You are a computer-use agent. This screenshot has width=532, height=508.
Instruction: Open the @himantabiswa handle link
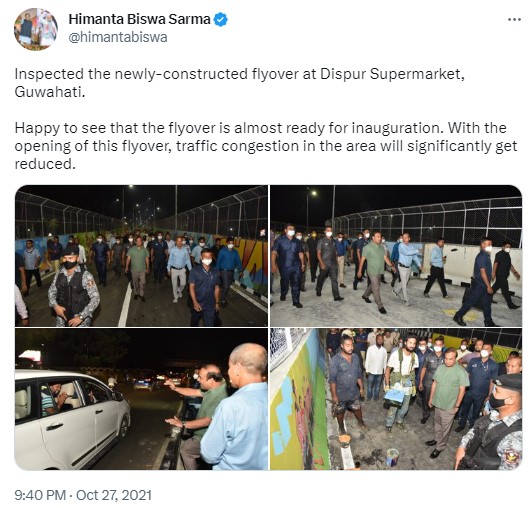pos(118,37)
